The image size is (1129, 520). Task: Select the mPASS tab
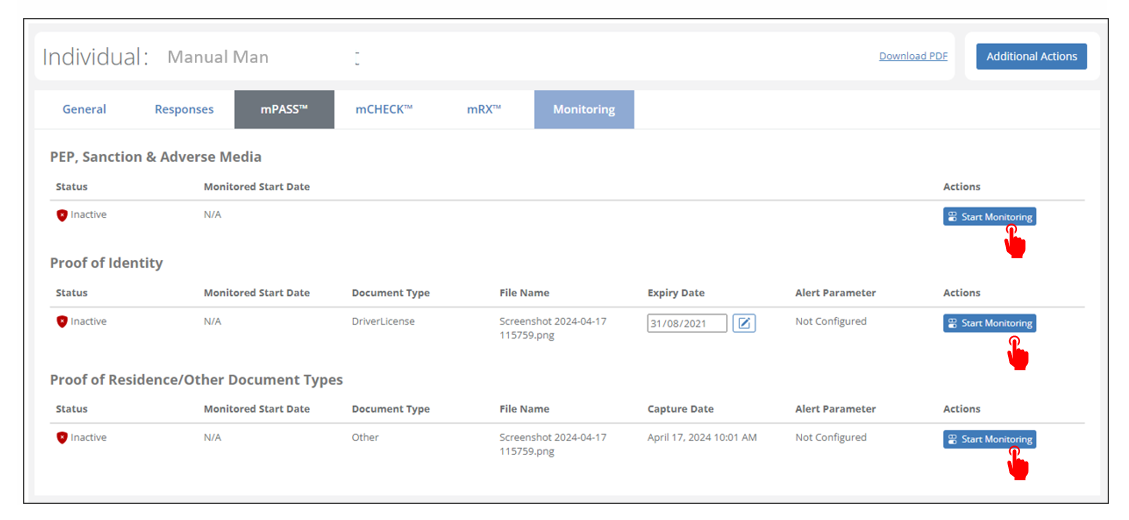[284, 110]
